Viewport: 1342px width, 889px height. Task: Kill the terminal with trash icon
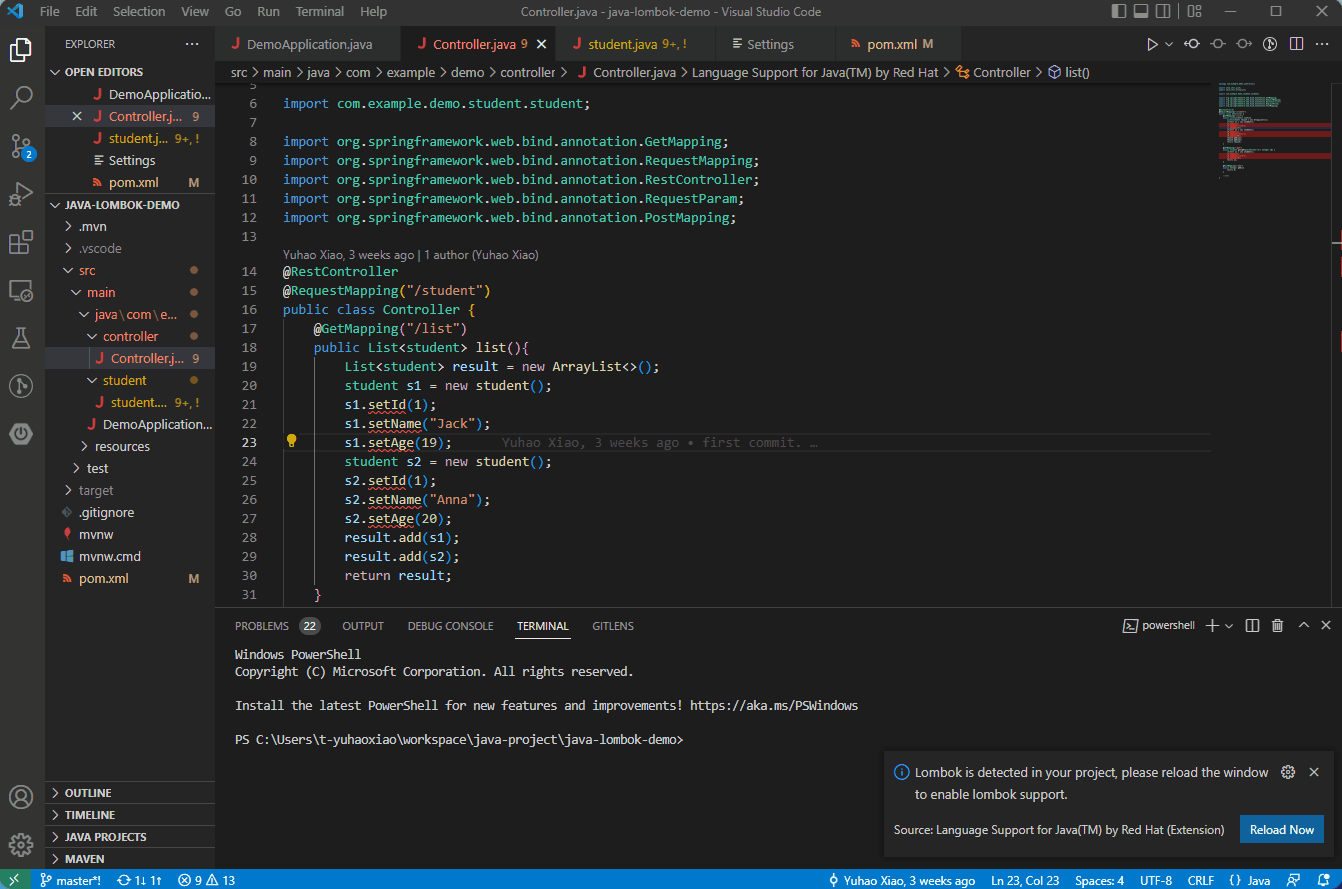(1277, 626)
